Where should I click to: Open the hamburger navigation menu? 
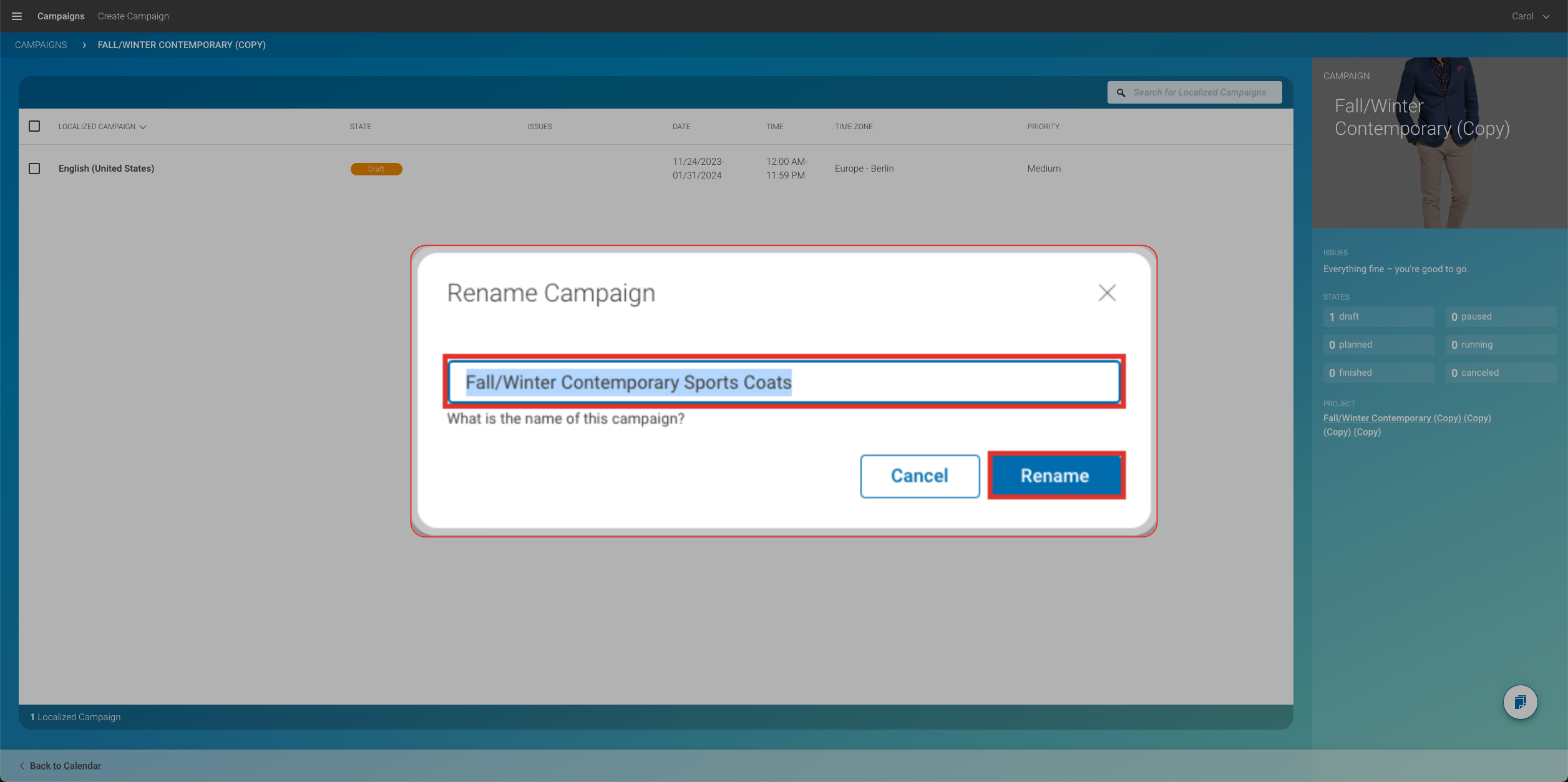click(17, 16)
